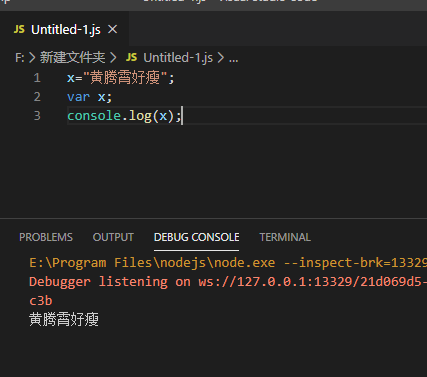Expand the chevron after 新建文件夹 breadcrumb
The image size is (427, 377).
[x=113, y=58]
